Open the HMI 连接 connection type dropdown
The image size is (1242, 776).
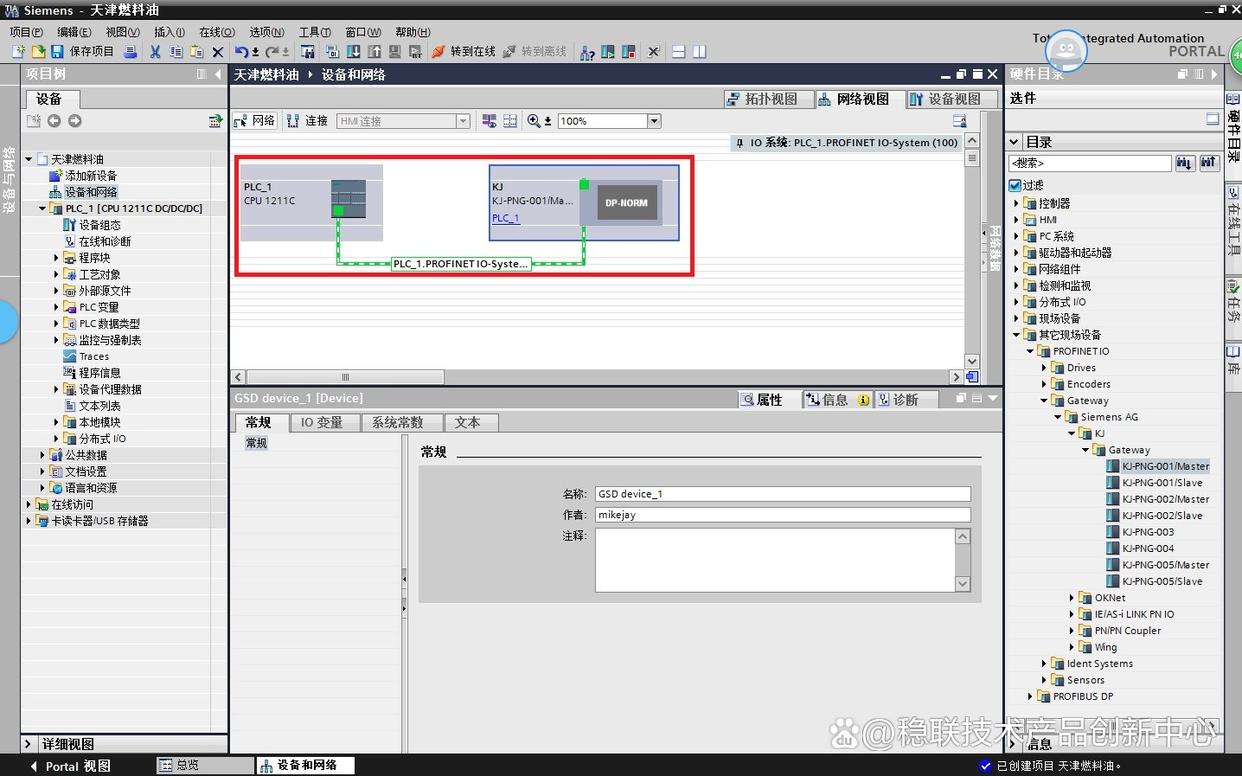coord(463,121)
